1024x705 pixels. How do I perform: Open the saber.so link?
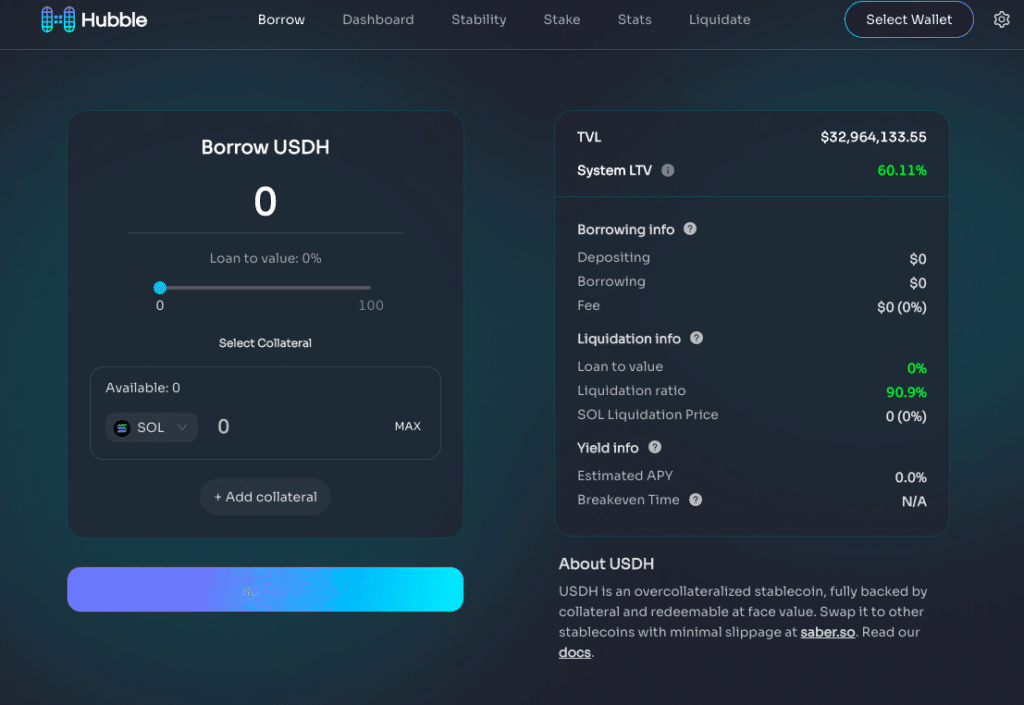click(827, 632)
